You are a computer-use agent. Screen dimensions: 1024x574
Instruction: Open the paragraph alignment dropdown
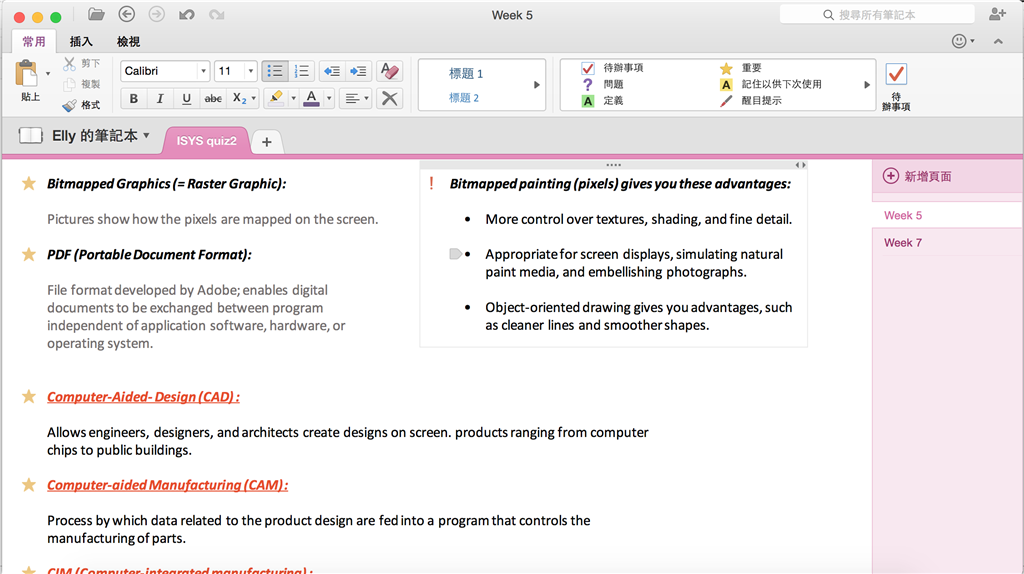(x=356, y=99)
